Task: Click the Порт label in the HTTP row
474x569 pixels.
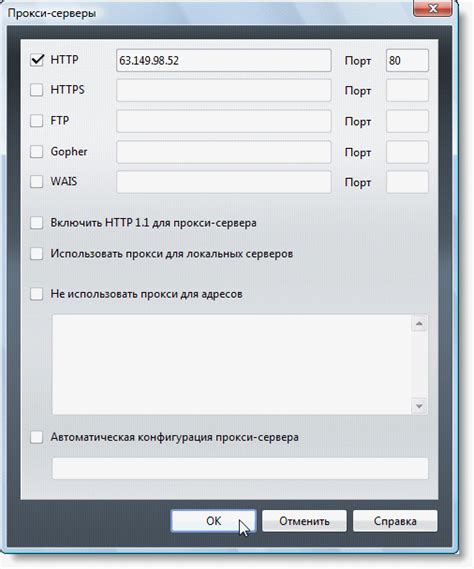Action: (358, 61)
